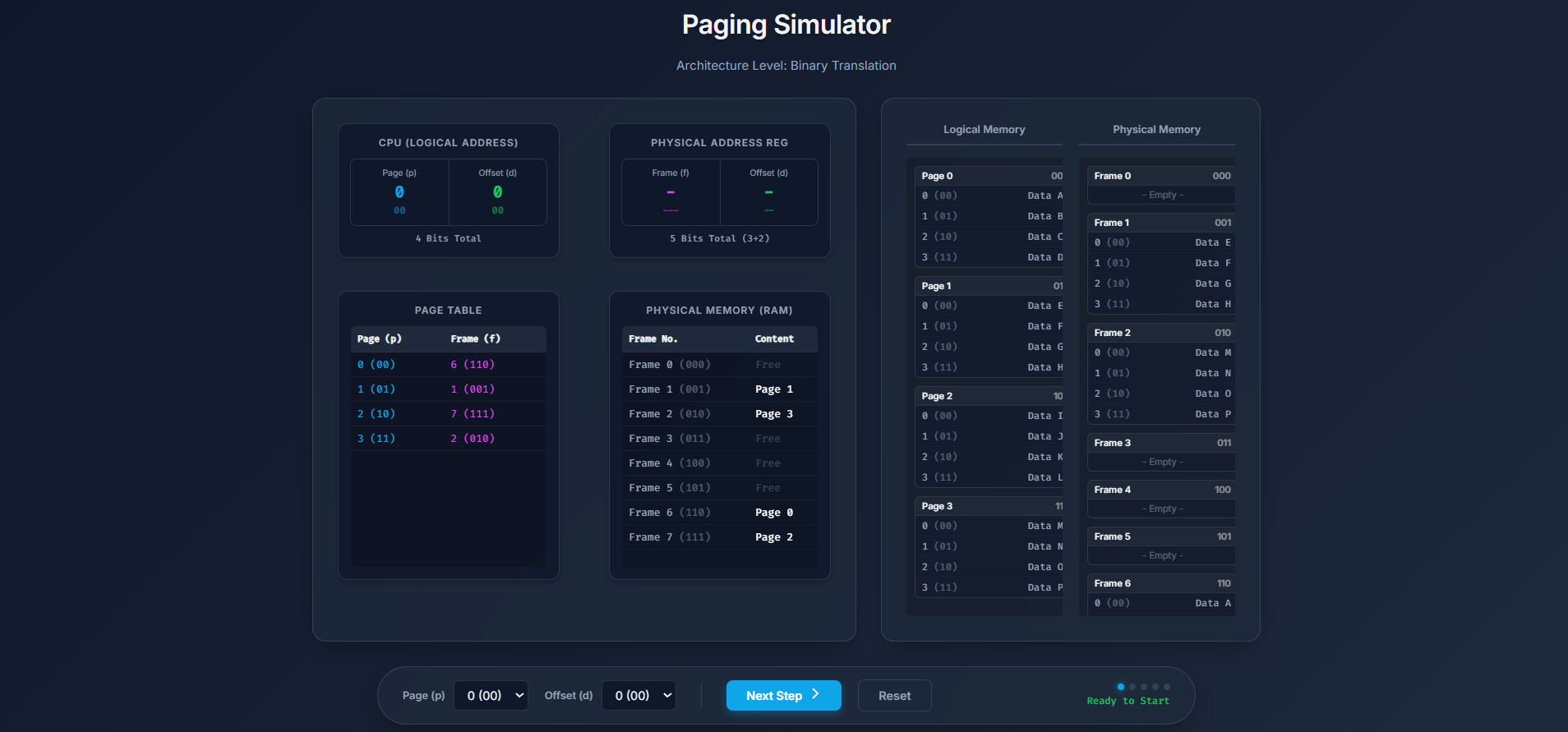Open the Page (p) dropdown
Image resolution: width=1568 pixels, height=732 pixels.
tap(491, 695)
